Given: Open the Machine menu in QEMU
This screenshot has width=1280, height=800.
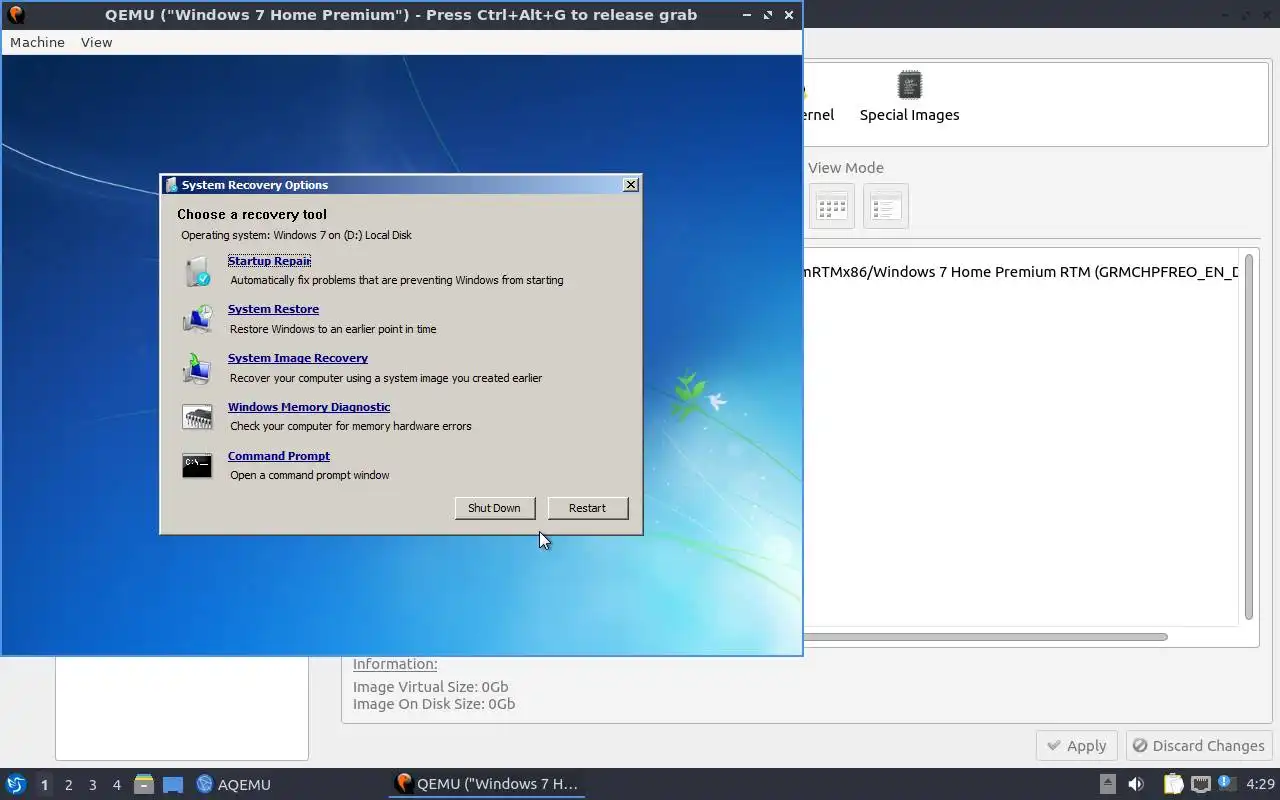Looking at the screenshot, I should 37,42.
